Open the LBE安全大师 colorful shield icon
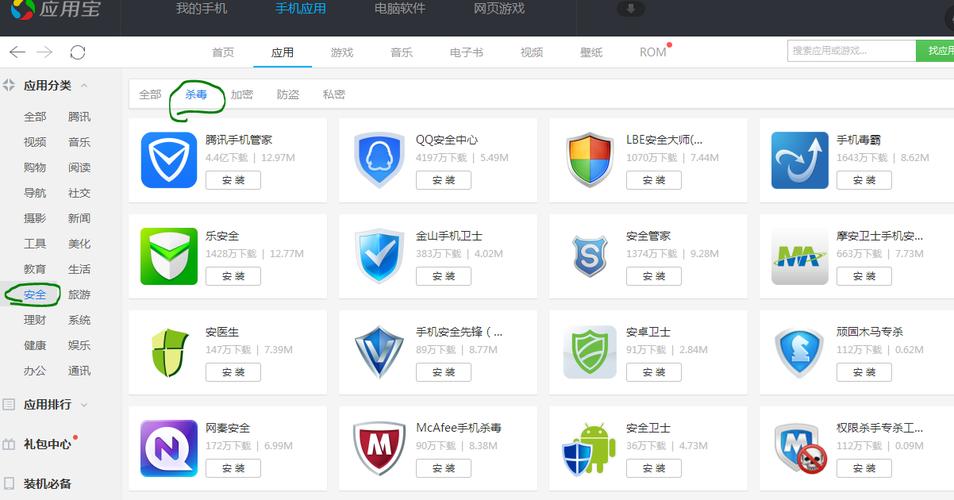 (x=590, y=160)
